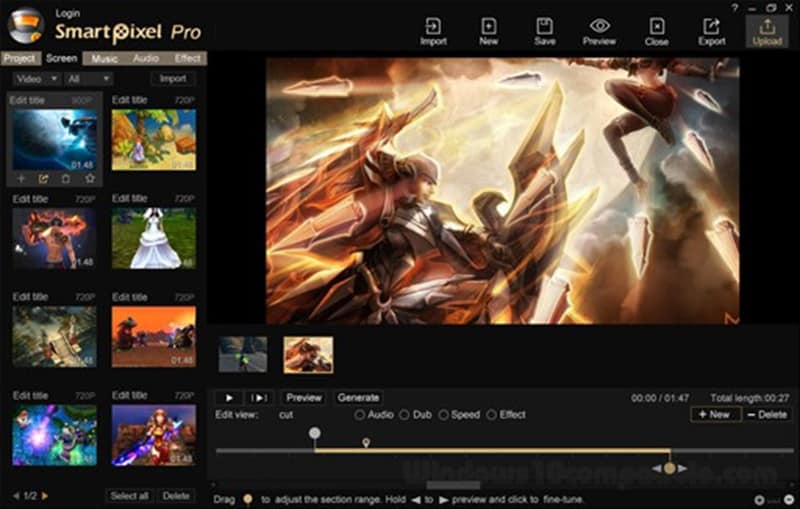Switch to the Screen tab
Viewport: 800px width, 509px height.
tap(61, 59)
